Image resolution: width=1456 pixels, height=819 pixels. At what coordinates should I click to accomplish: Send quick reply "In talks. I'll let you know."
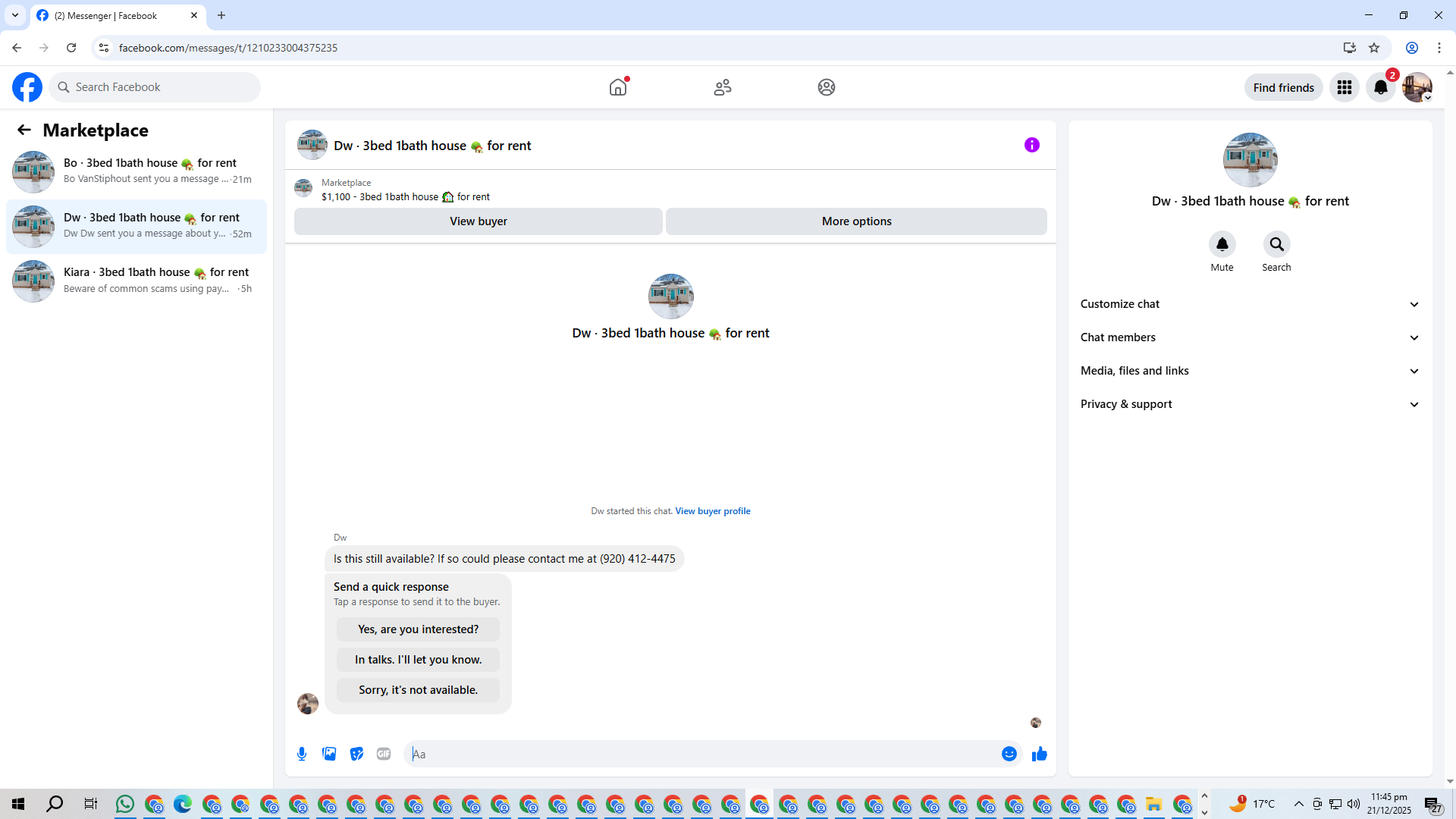[x=419, y=660]
